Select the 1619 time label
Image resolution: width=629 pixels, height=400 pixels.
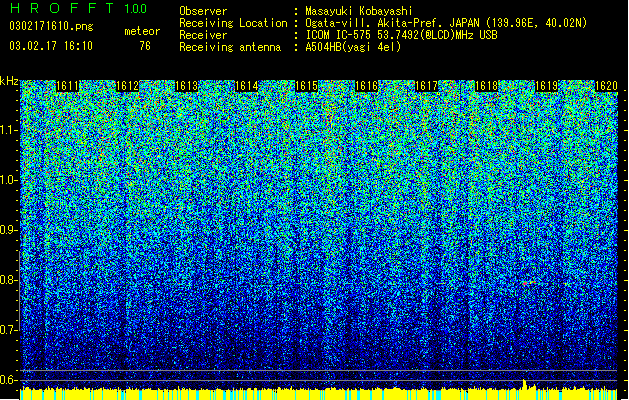pos(546,86)
